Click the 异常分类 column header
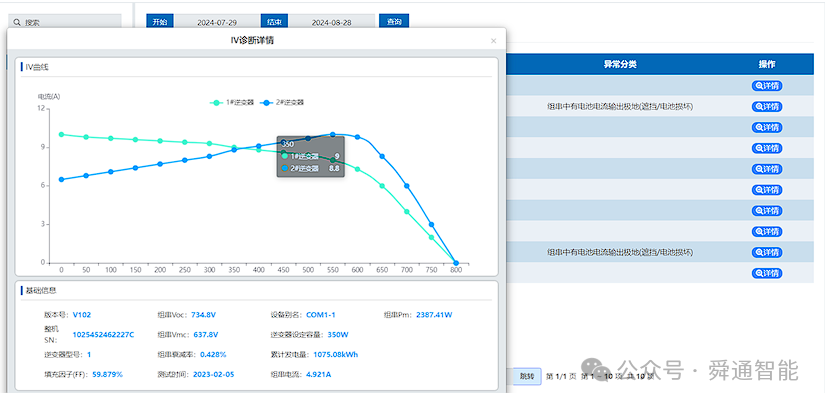The width and height of the screenshot is (825, 403). (x=620, y=64)
